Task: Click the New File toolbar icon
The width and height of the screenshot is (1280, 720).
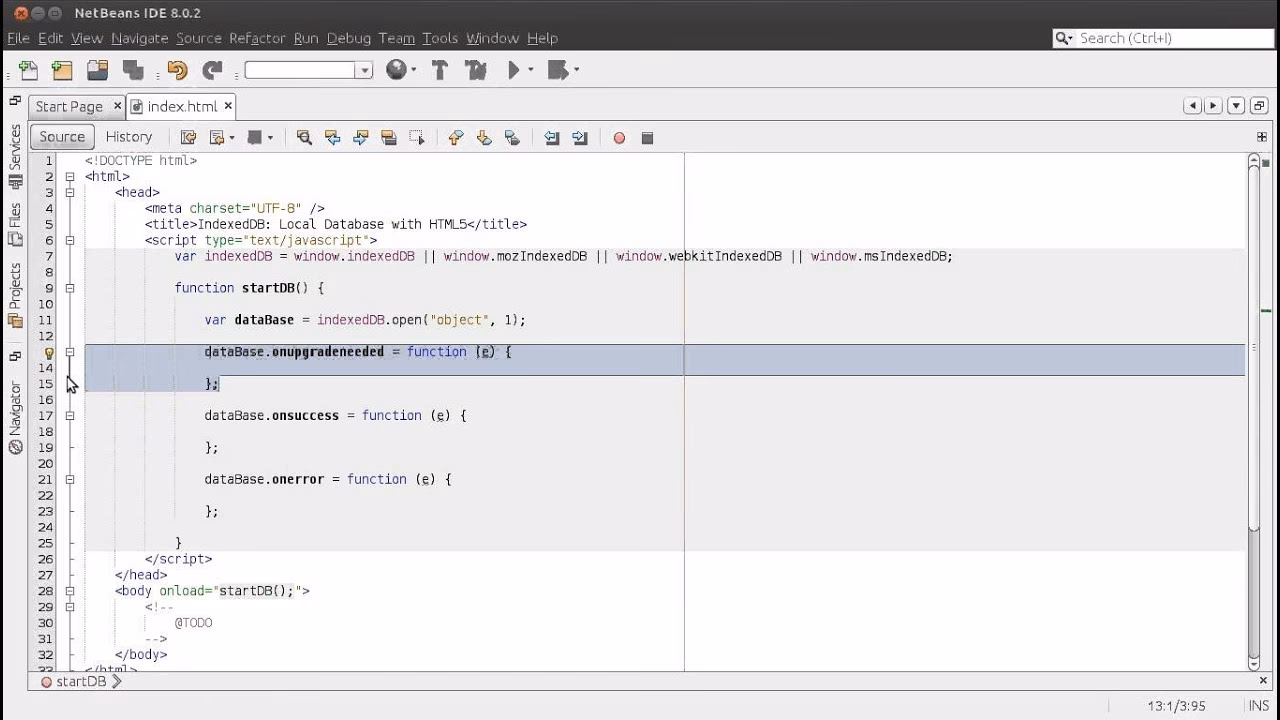Action: click(29, 70)
